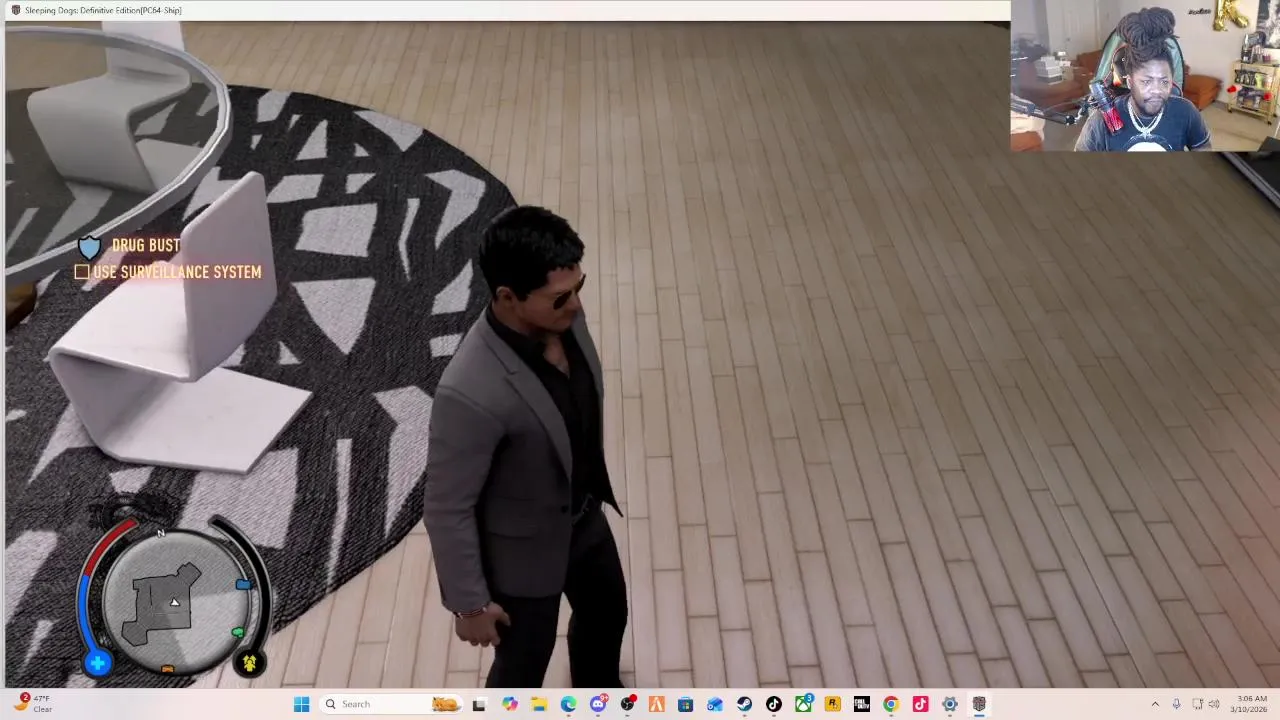Open the pink TikTok taskbar icon
Screen dimensions: 1280x720
920,704
